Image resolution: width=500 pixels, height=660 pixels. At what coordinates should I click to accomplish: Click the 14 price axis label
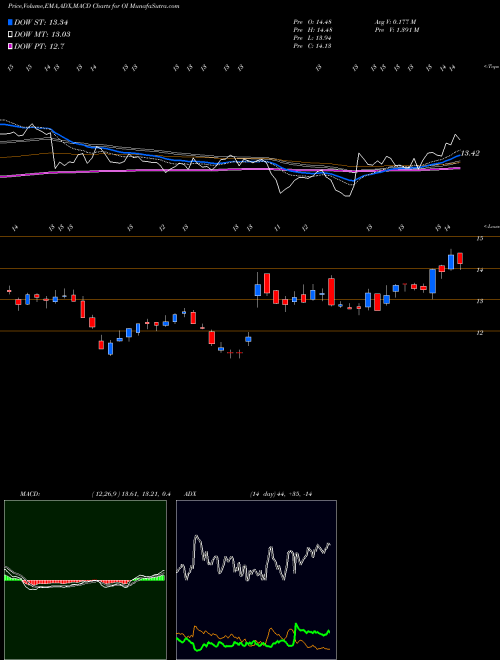coord(479,270)
